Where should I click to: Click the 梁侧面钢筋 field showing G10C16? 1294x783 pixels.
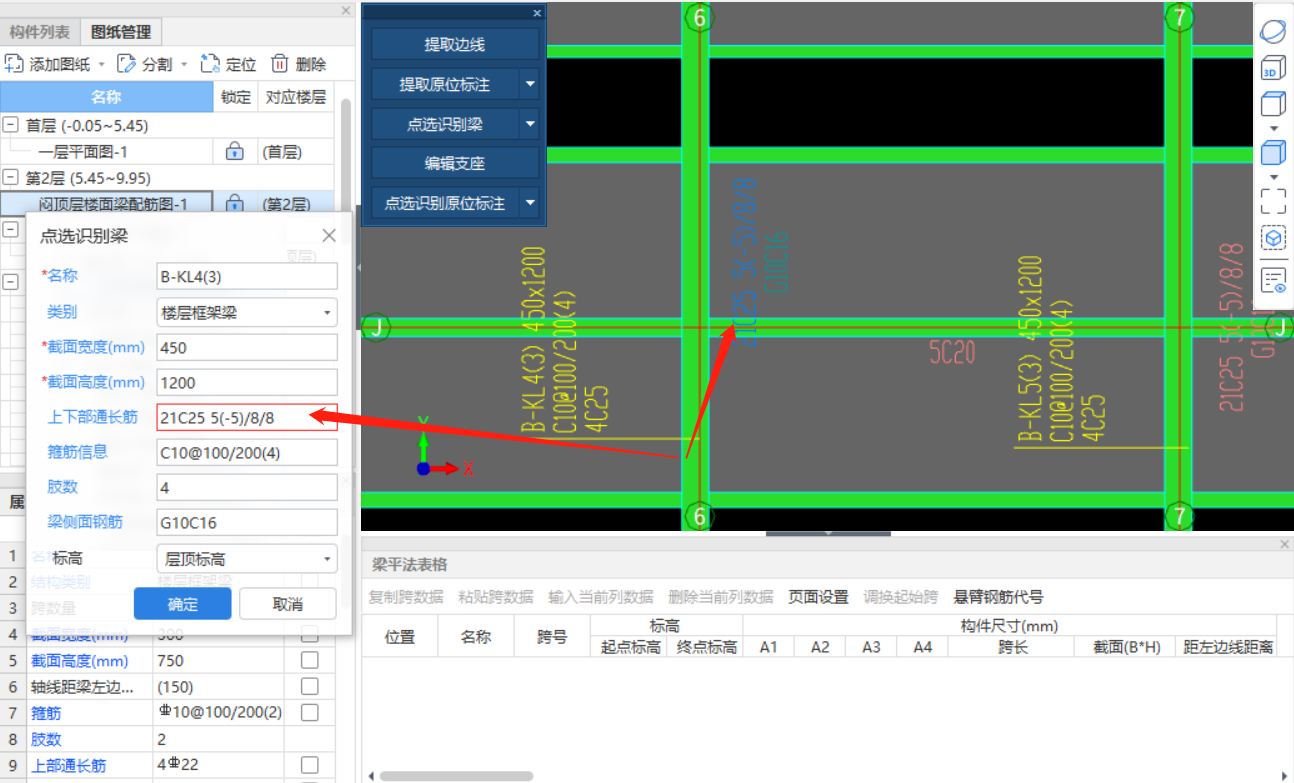pos(247,522)
